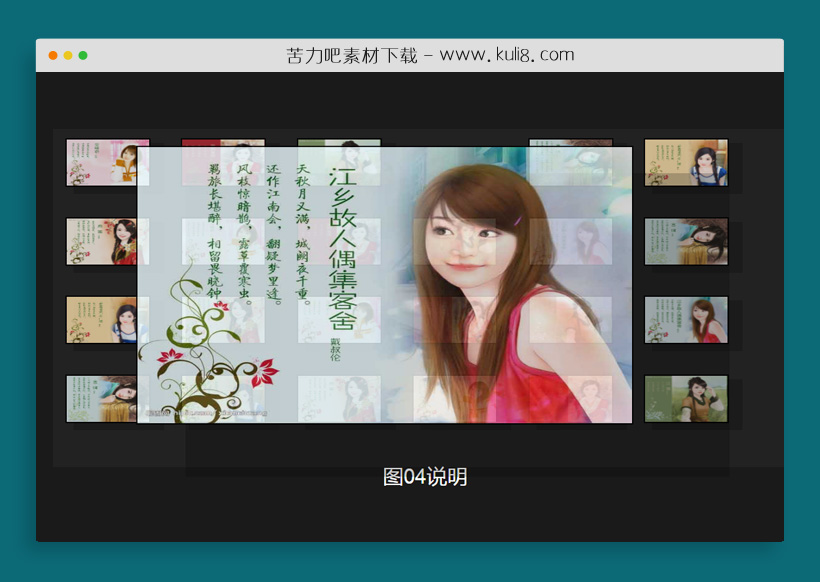Close the window with the red dot

pyautogui.click(x=53, y=55)
